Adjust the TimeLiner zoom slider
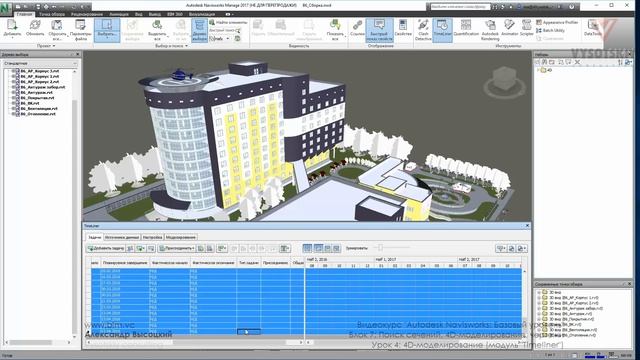The image size is (640, 360). [380, 247]
